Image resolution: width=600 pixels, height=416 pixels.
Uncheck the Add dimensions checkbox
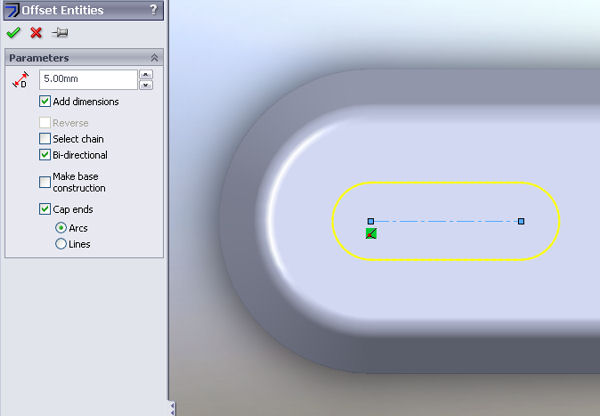44,101
